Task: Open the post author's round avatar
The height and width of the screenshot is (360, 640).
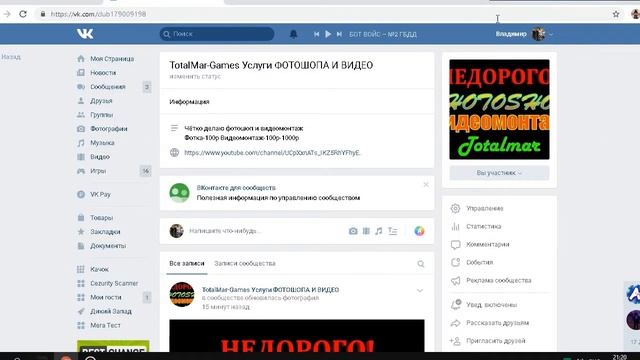Action: (x=182, y=294)
